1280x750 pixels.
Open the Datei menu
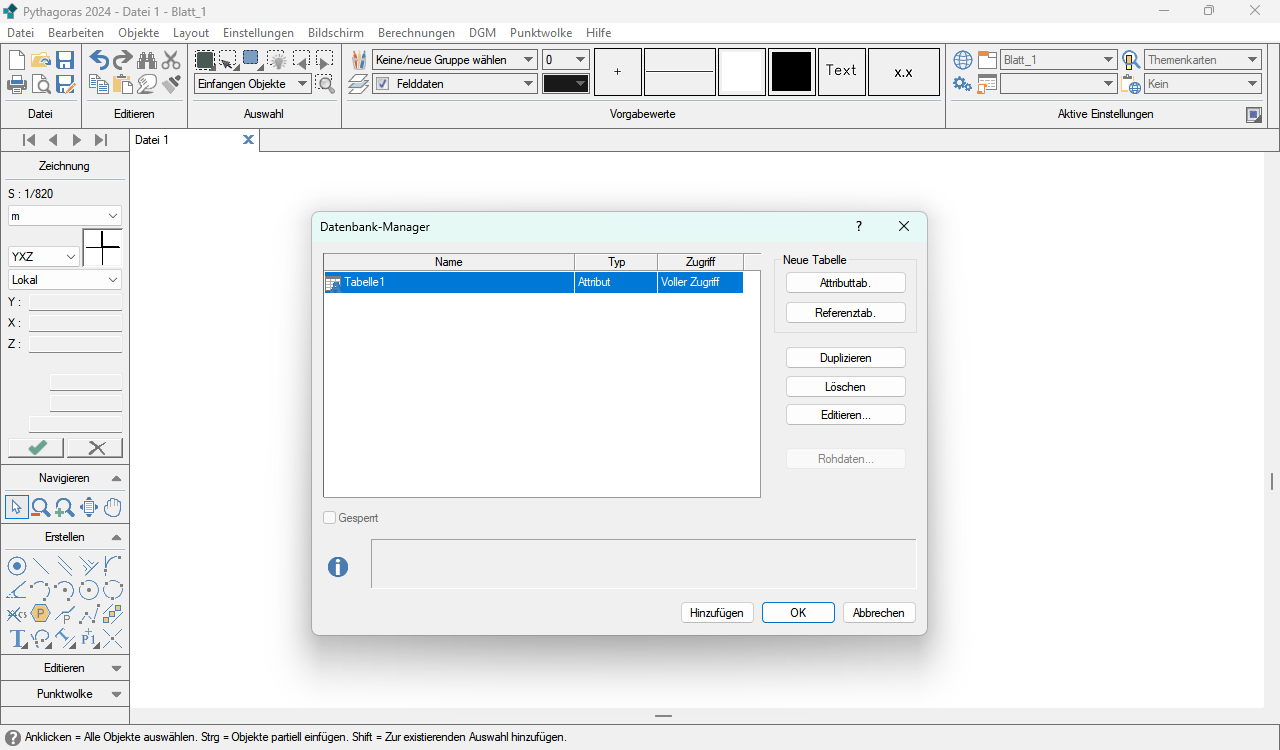click(x=20, y=33)
